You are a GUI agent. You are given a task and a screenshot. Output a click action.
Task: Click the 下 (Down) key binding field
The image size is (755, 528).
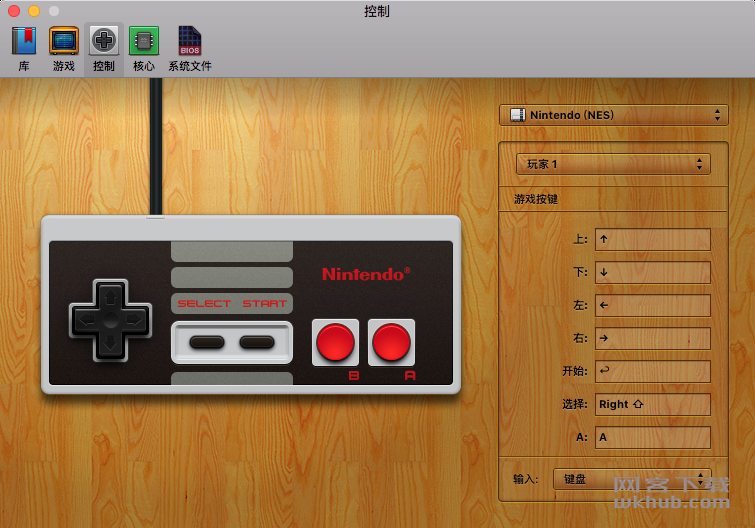click(652, 272)
